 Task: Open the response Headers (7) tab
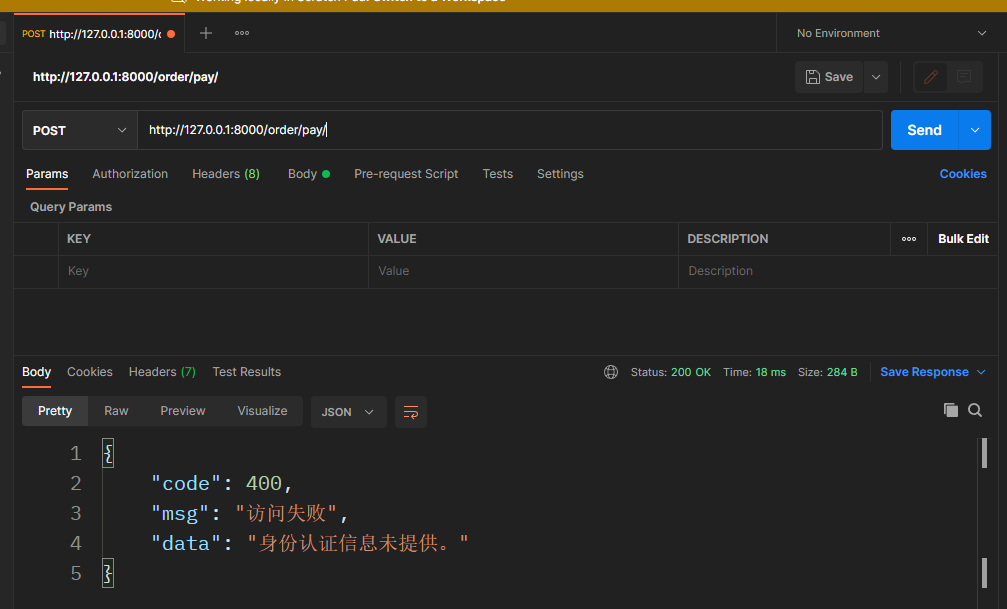click(x=162, y=372)
